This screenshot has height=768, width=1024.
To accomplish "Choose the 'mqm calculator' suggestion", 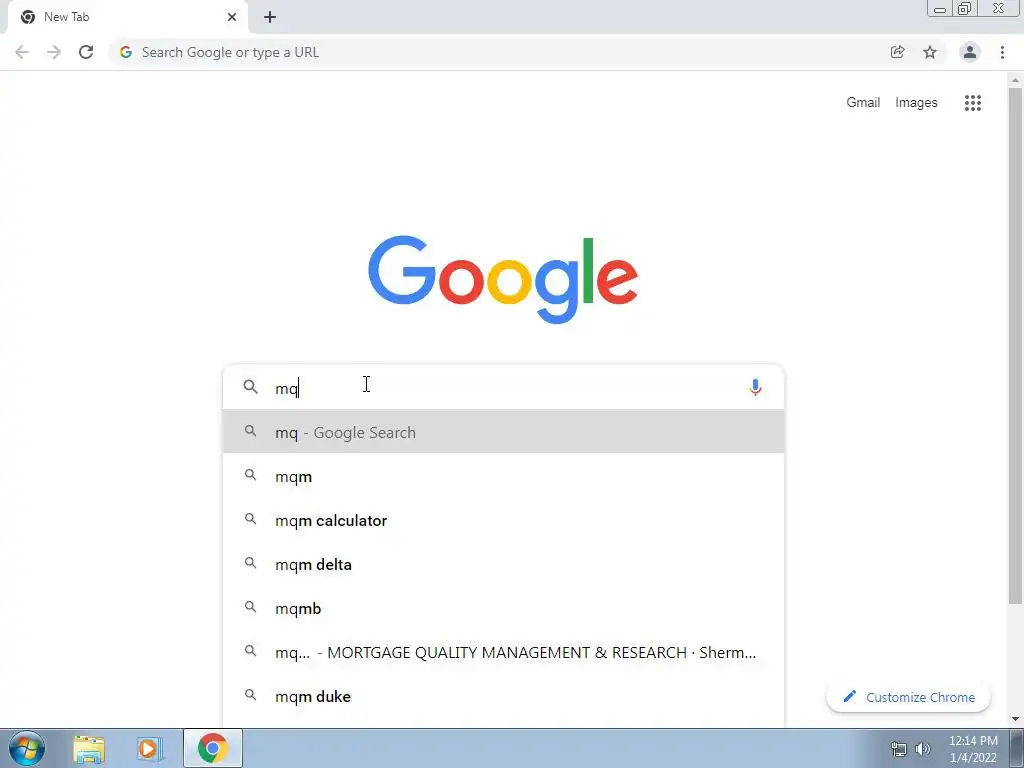I will point(504,520).
